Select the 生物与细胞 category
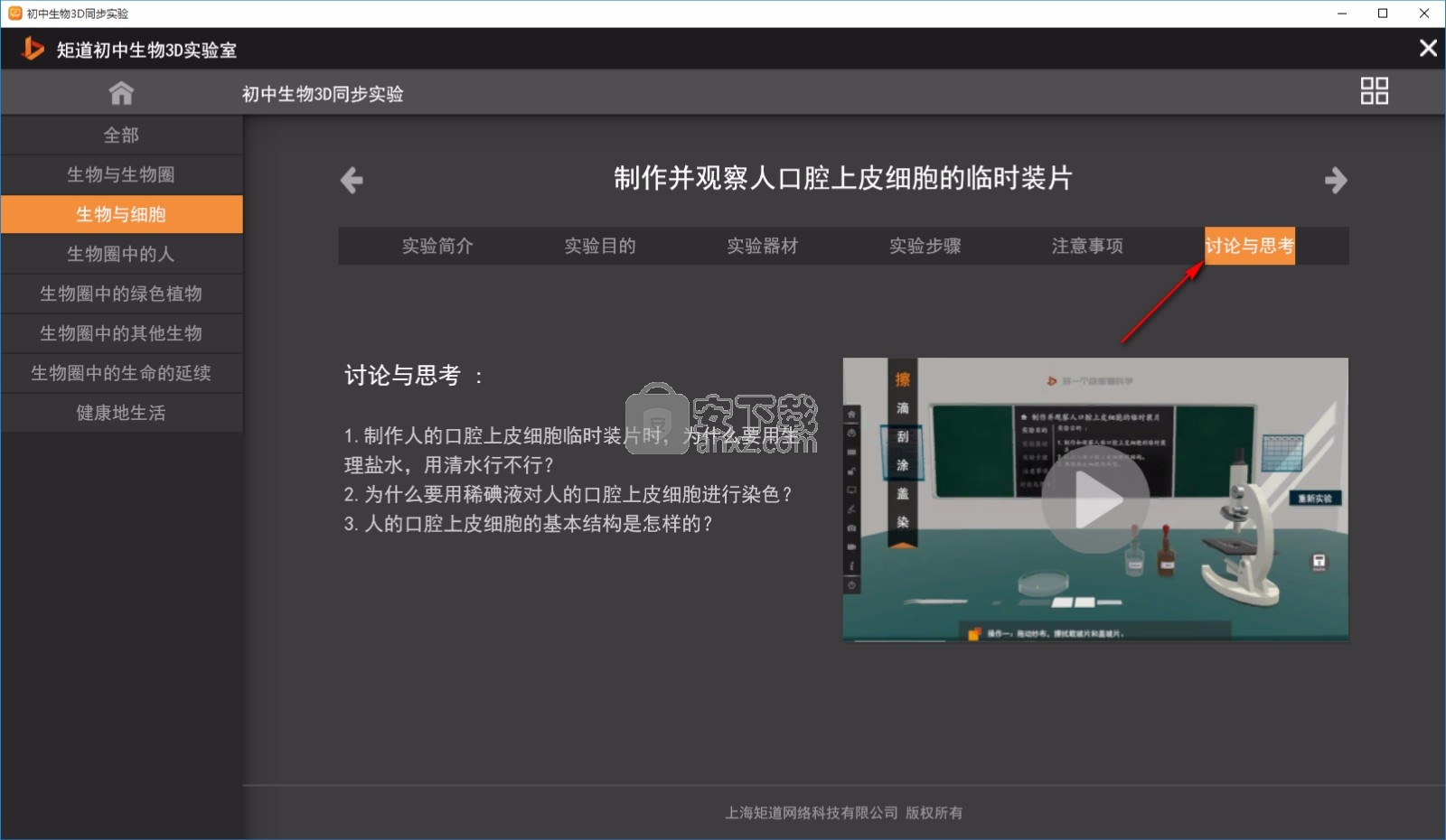Image resolution: width=1446 pixels, height=840 pixels. [121, 215]
